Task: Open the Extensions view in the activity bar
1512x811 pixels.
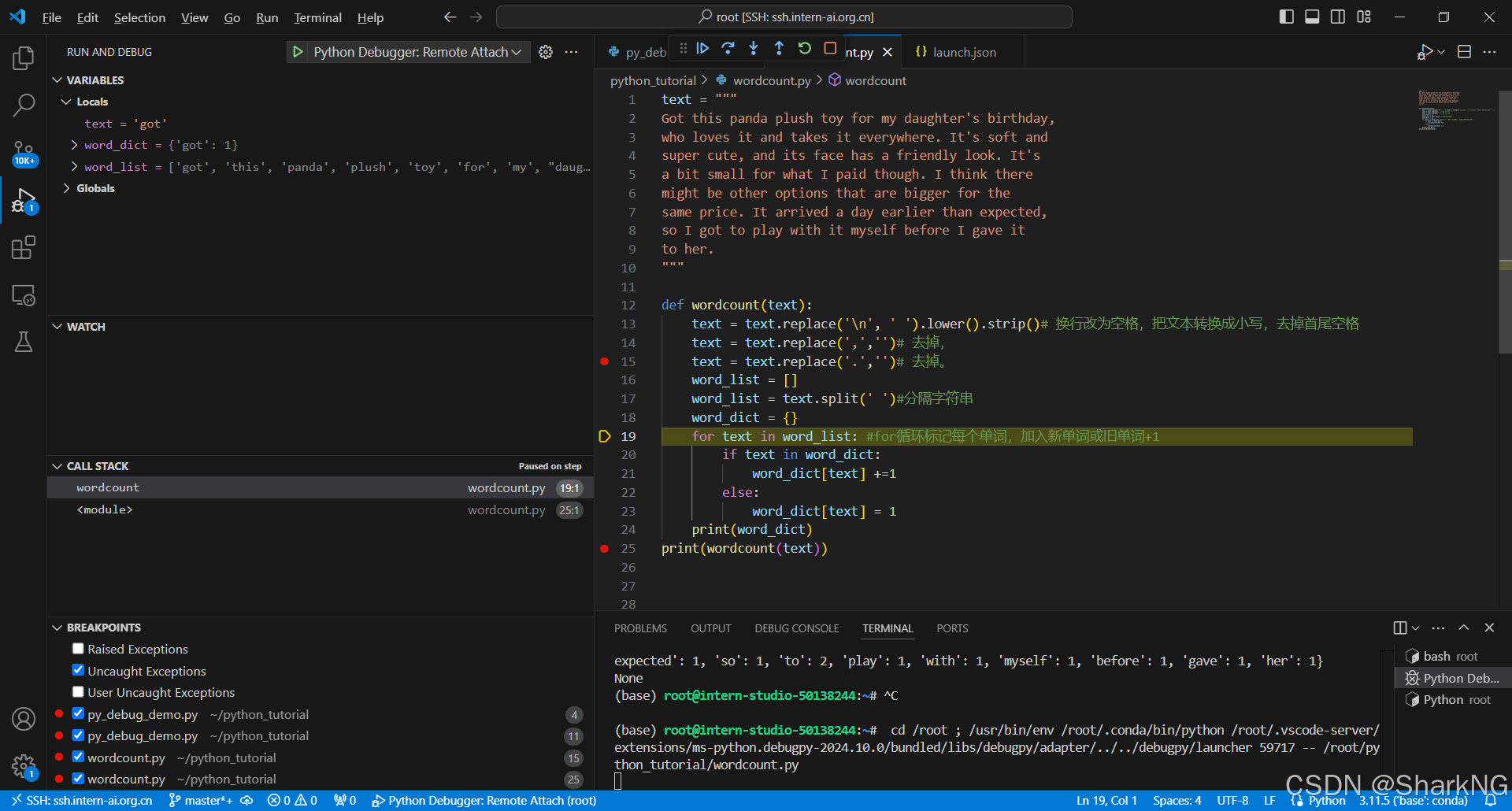Action: coord(24,247)
